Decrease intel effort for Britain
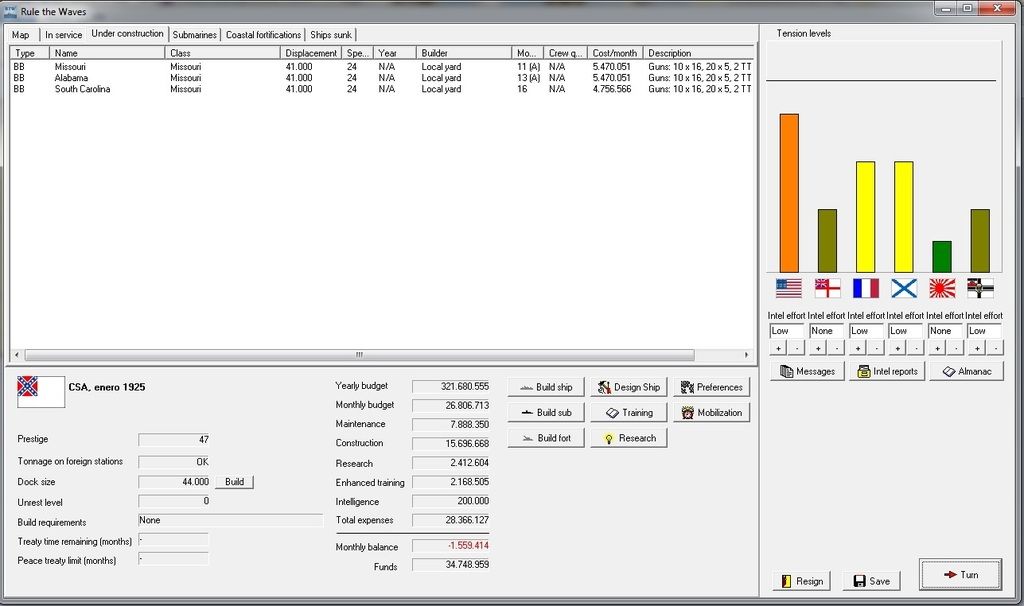1024x606 pixels. [x=836, y=349]
